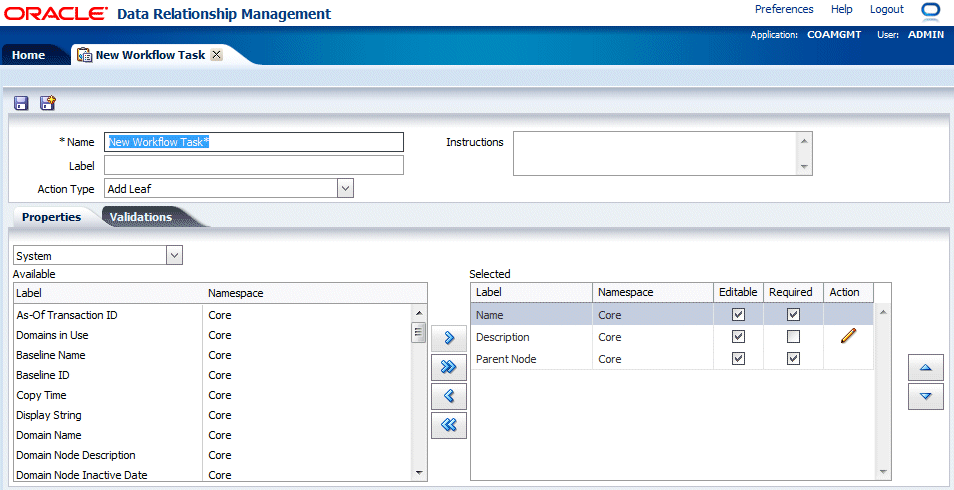Image resolution: width=954 pixels, height=490 pixels.
Task: Select the New Workflow Task tab
Action: (150, 55)
